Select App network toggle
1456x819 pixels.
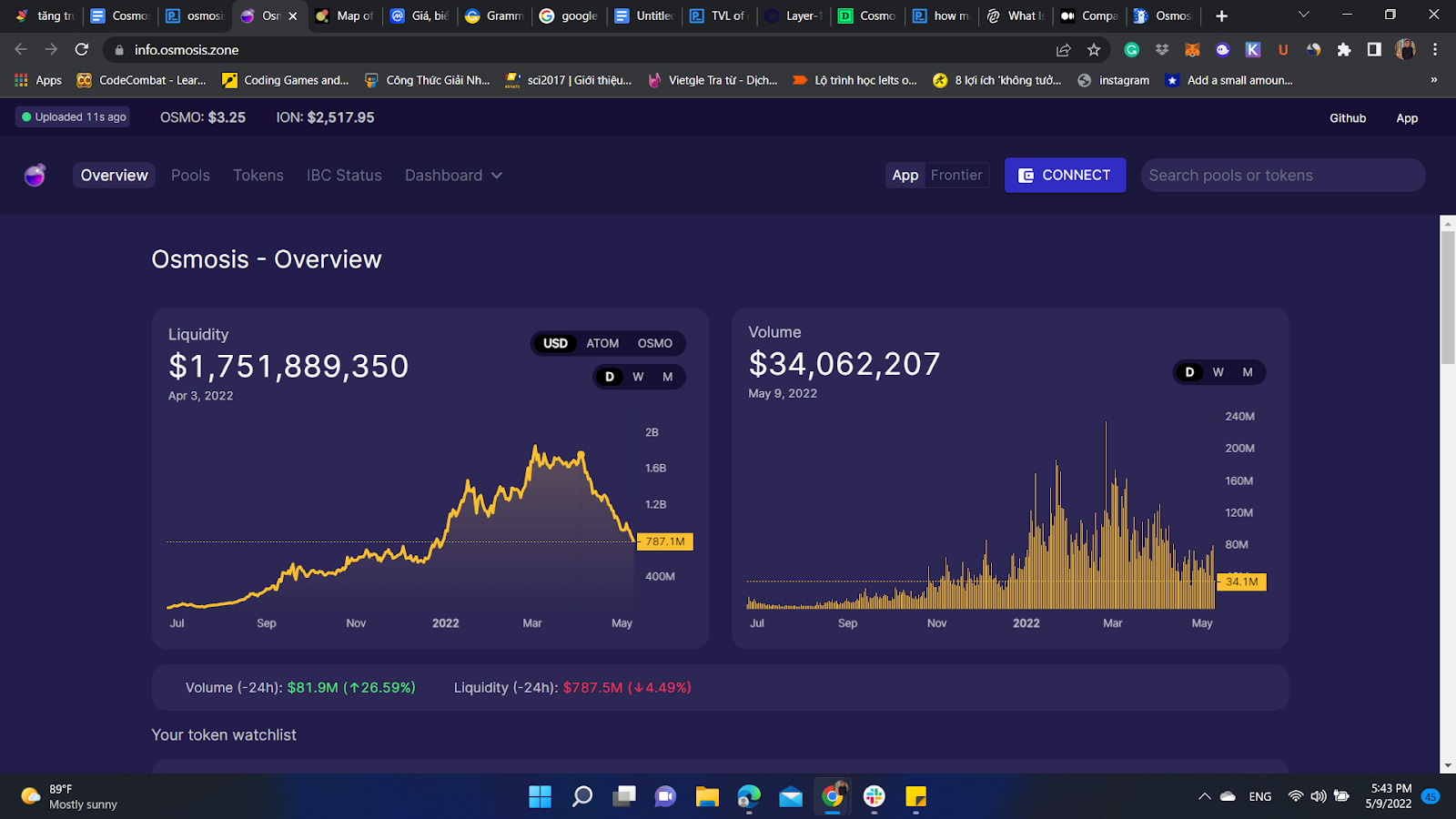[905, 175]
